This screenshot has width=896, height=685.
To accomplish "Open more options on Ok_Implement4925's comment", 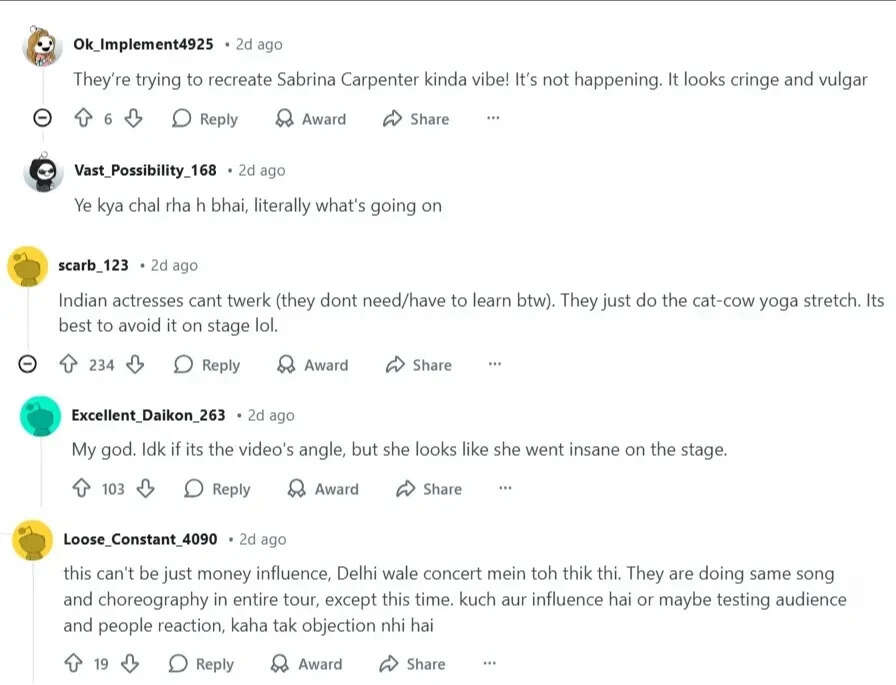I will (493, 119).
